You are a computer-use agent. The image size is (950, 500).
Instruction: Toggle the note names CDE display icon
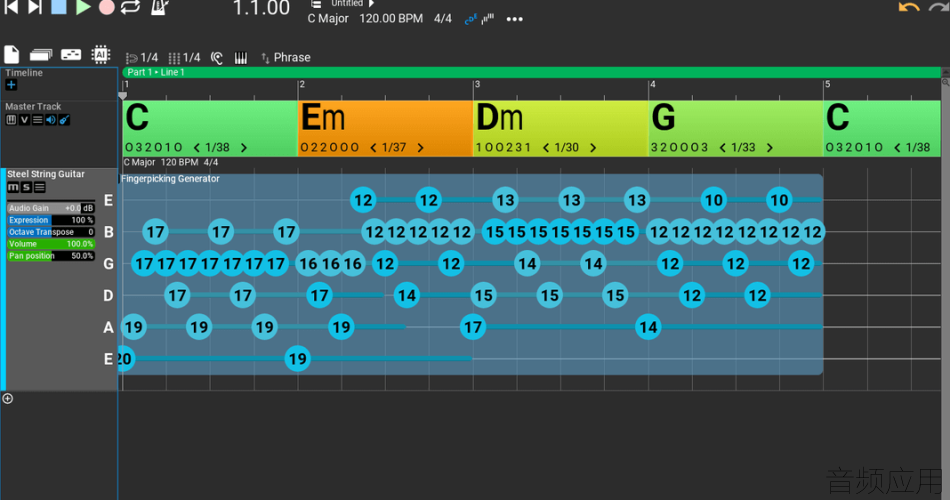tap(470, 19)
